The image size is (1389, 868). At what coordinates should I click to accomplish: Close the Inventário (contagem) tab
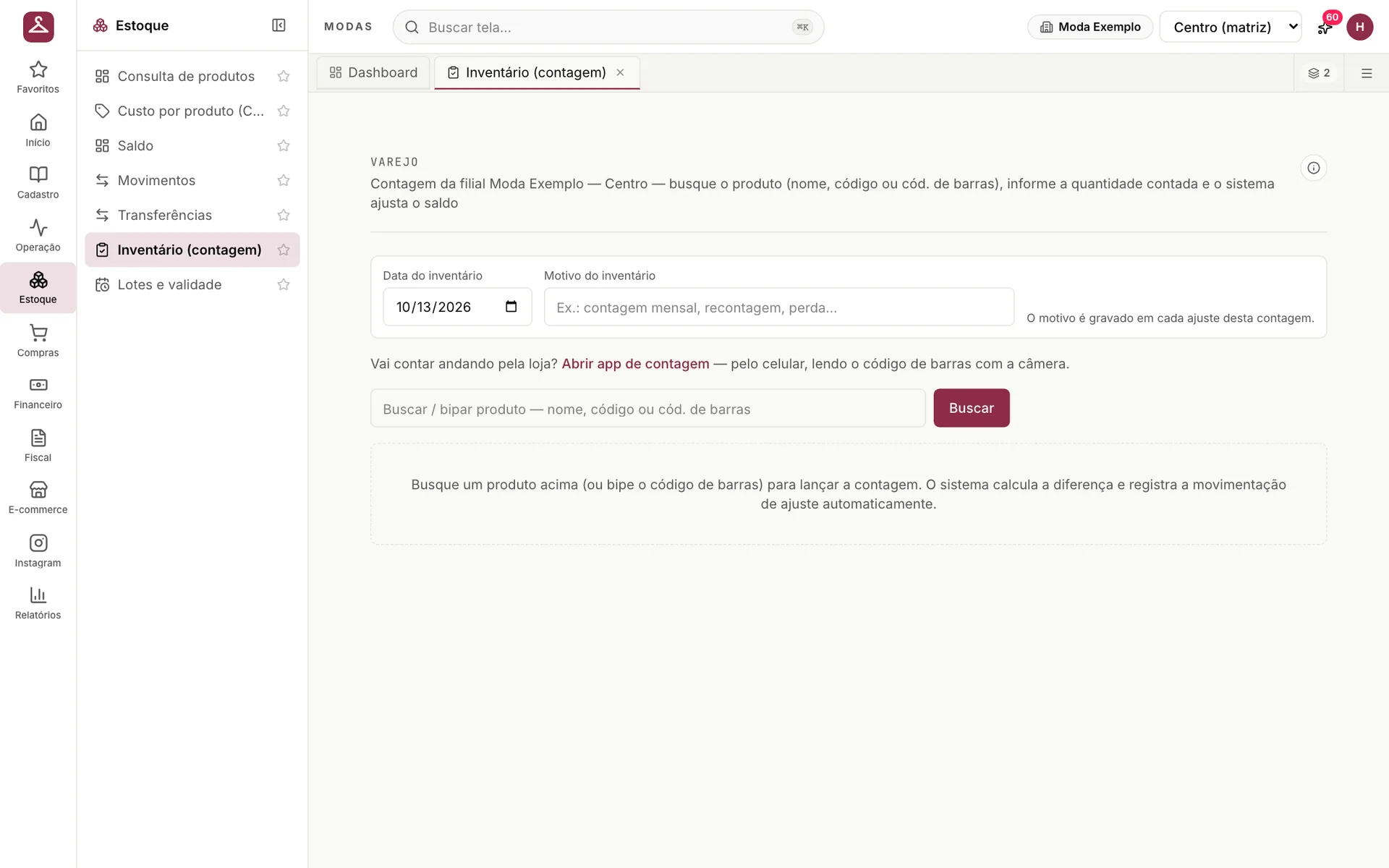click(x=620, y=72)
